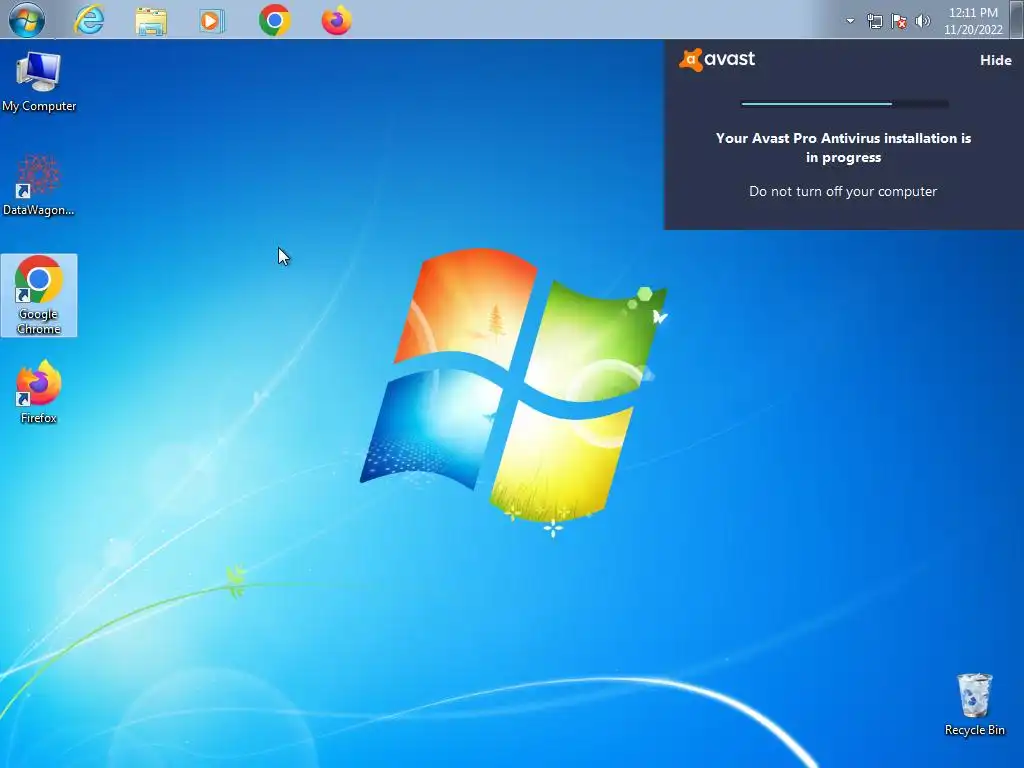Open the Action Center flag icon
1024x768 pixels.
(899, 21)
